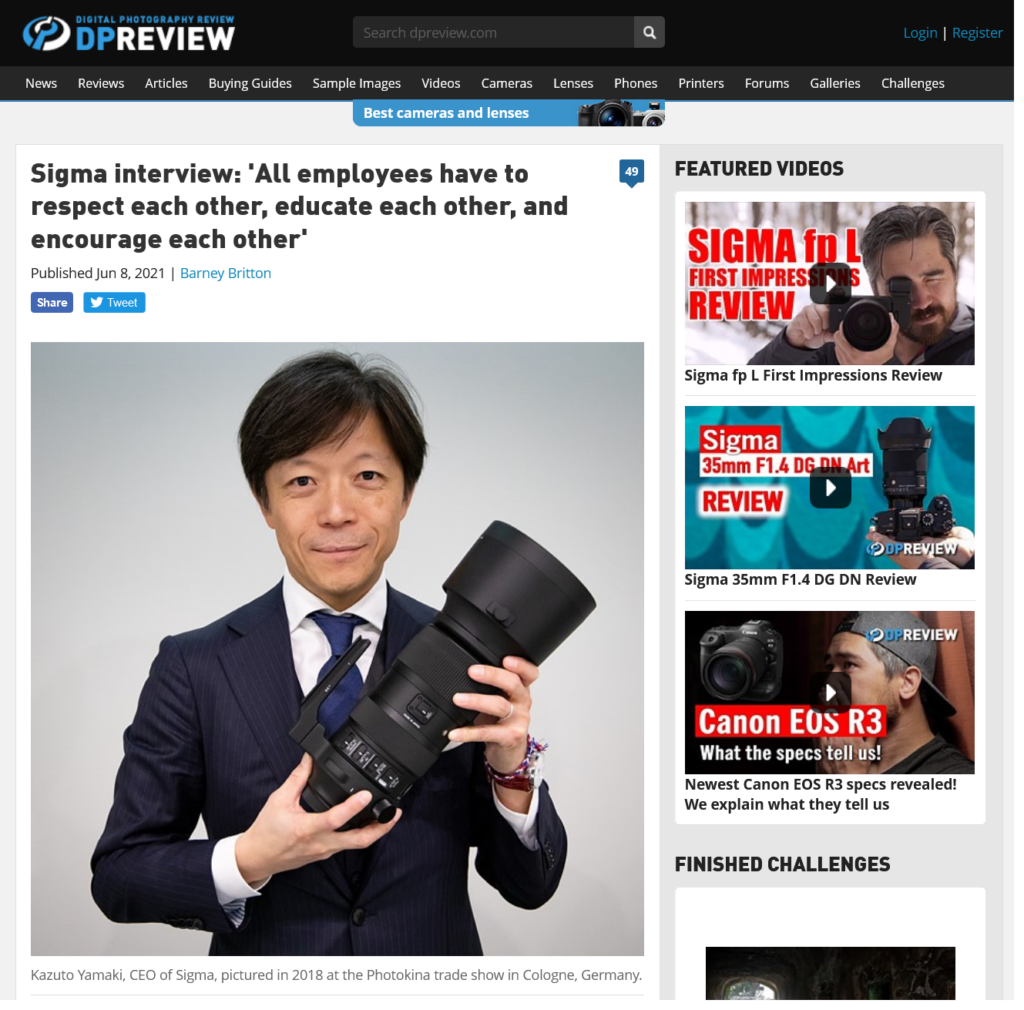Tweet the article via the Twitter button

click(x=114, y=302)
